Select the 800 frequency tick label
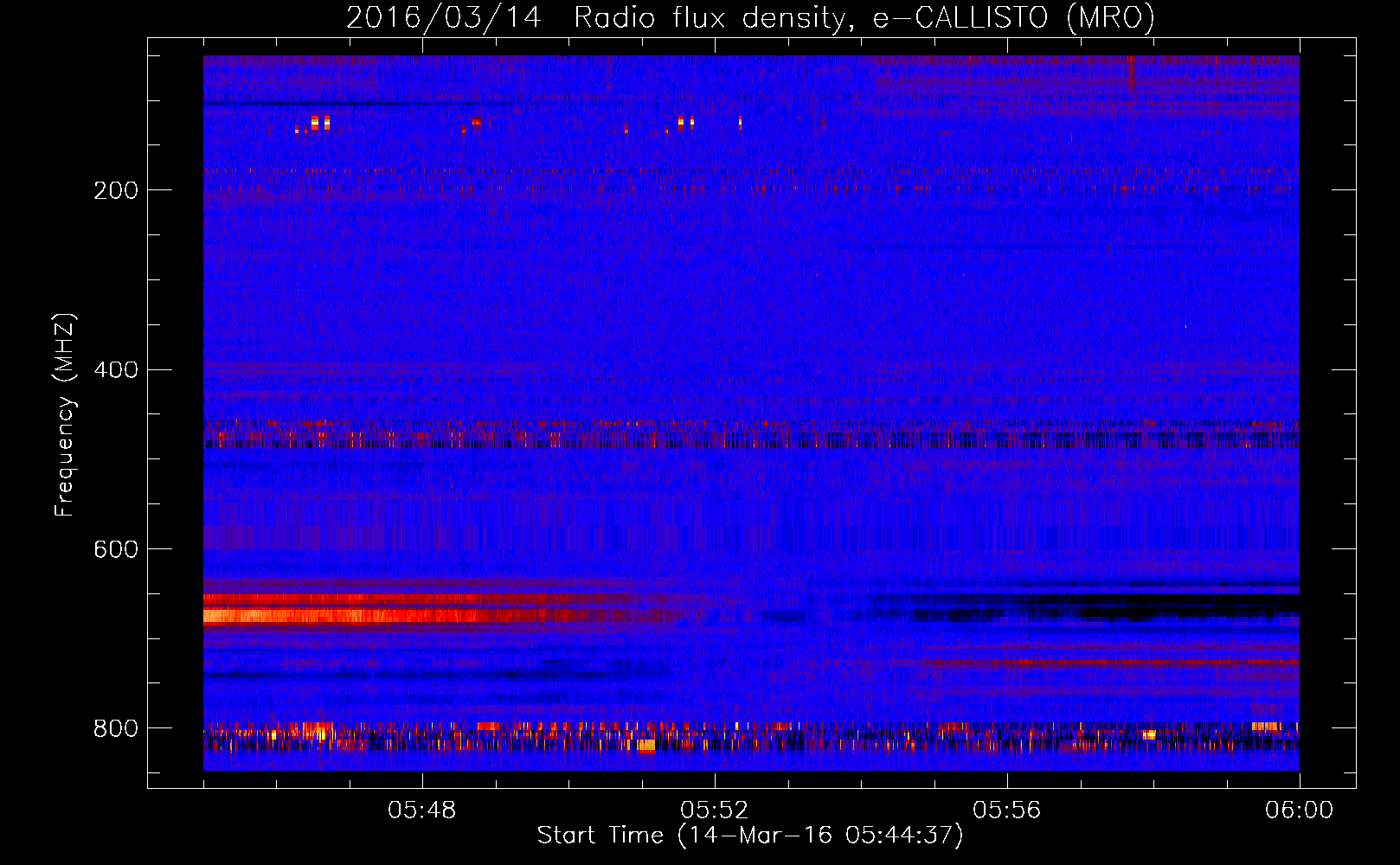The height and width of the screenshot is (865, 1400). tap(116, 728)
